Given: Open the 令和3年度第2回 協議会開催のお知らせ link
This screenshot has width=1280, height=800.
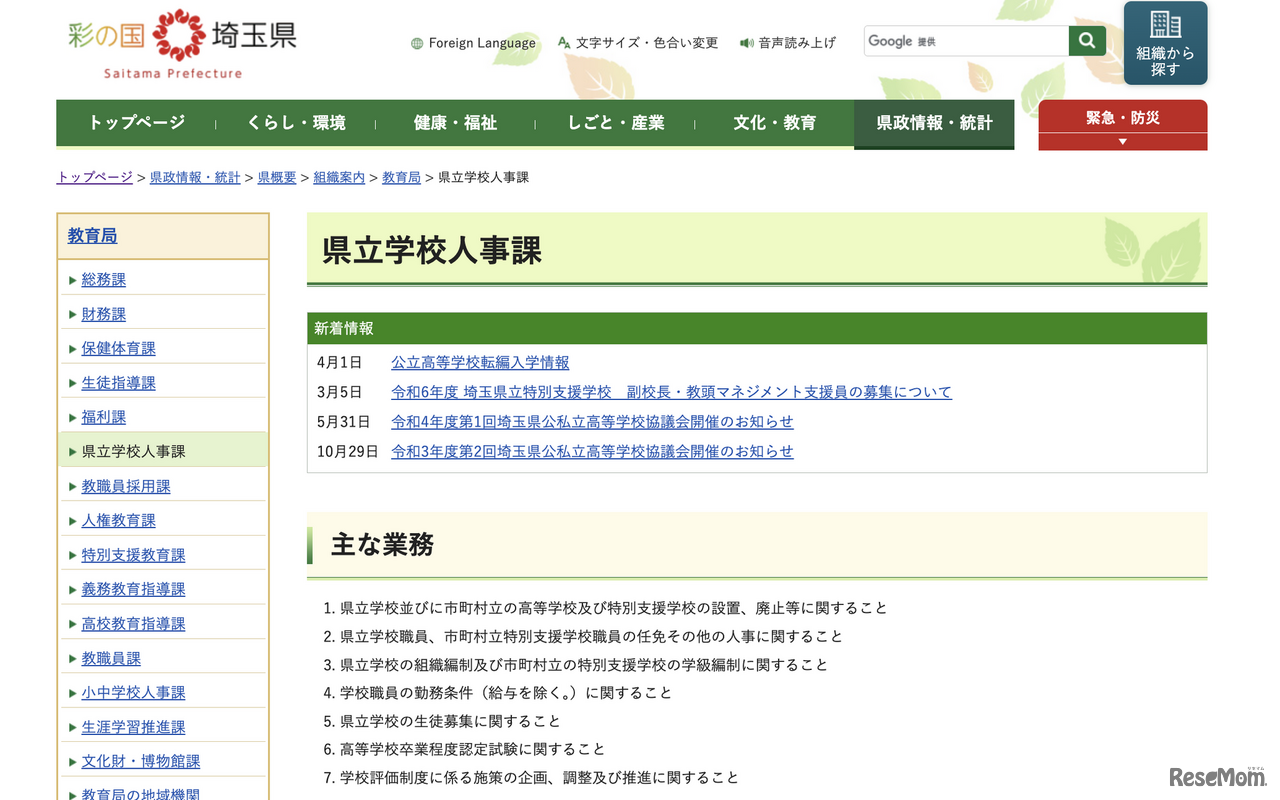Looking at the screenshot, I should tap(591, 452).
